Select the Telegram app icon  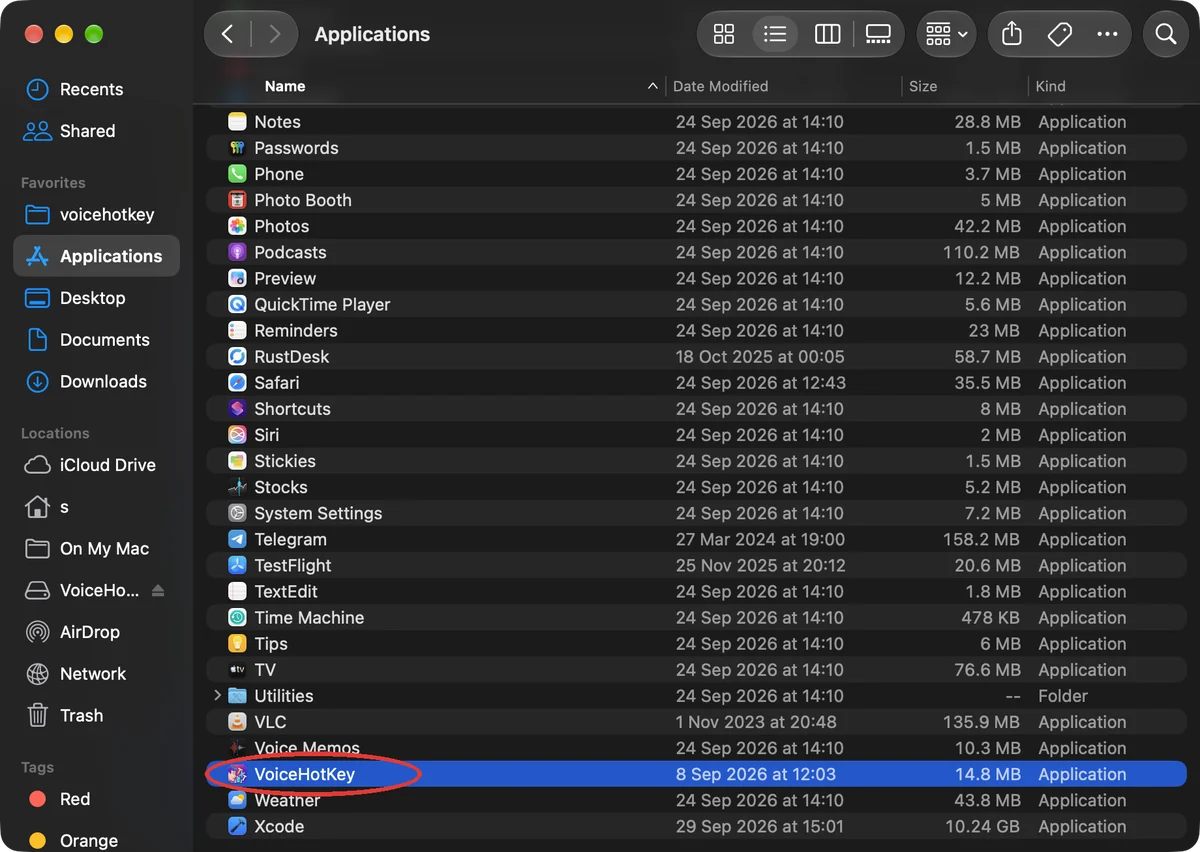click(237, 539)
